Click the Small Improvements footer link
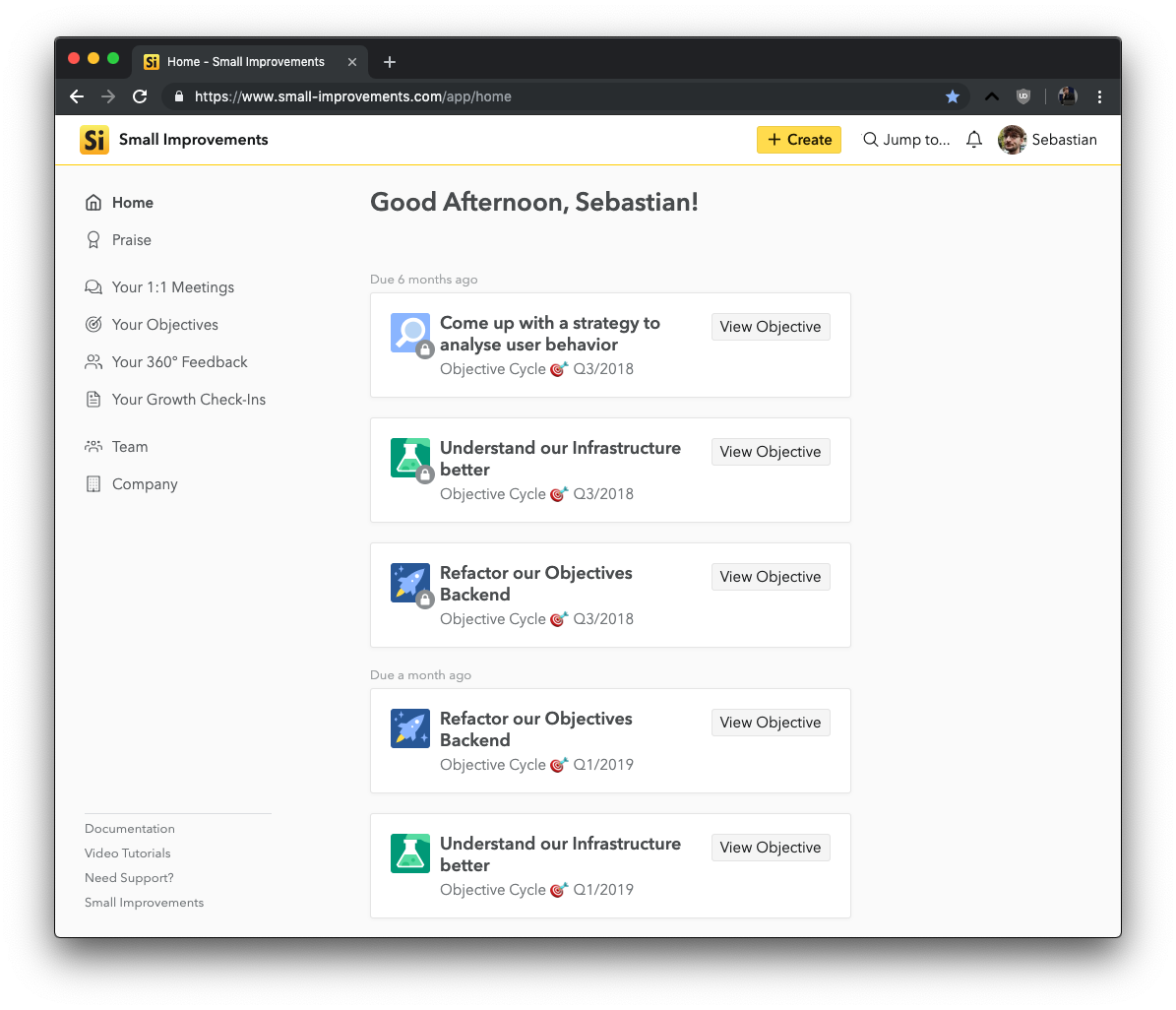This screenshot has width=1176, height=1010. click(x=144, y=903)
